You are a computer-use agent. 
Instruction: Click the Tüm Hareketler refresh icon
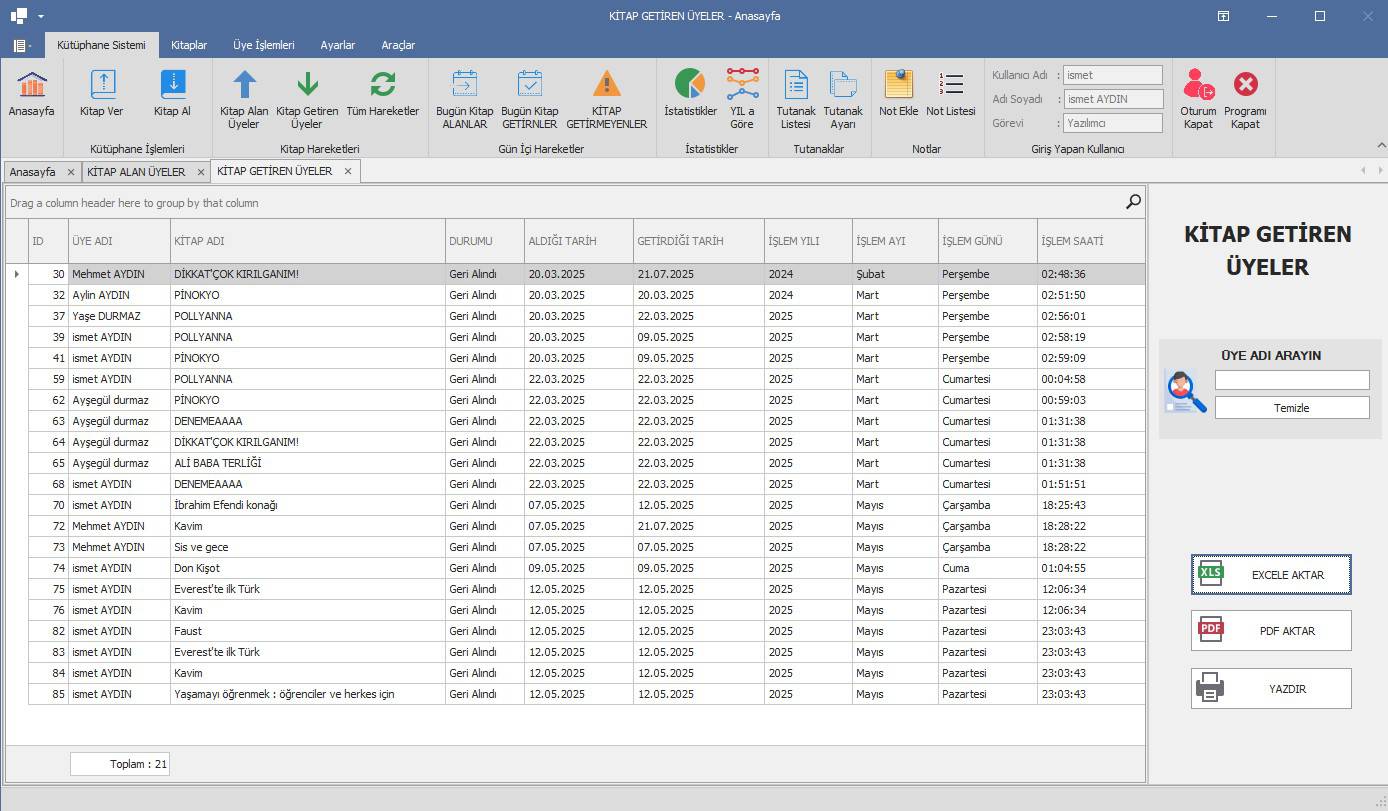point(382,85)
